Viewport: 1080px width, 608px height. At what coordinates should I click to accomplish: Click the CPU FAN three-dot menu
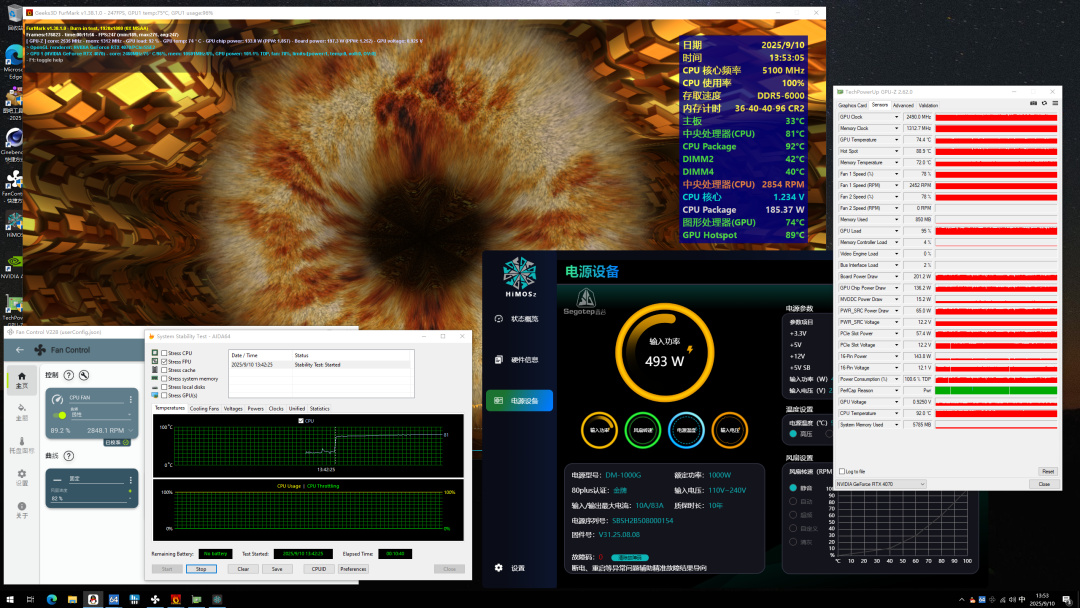(x=131, y=400)
